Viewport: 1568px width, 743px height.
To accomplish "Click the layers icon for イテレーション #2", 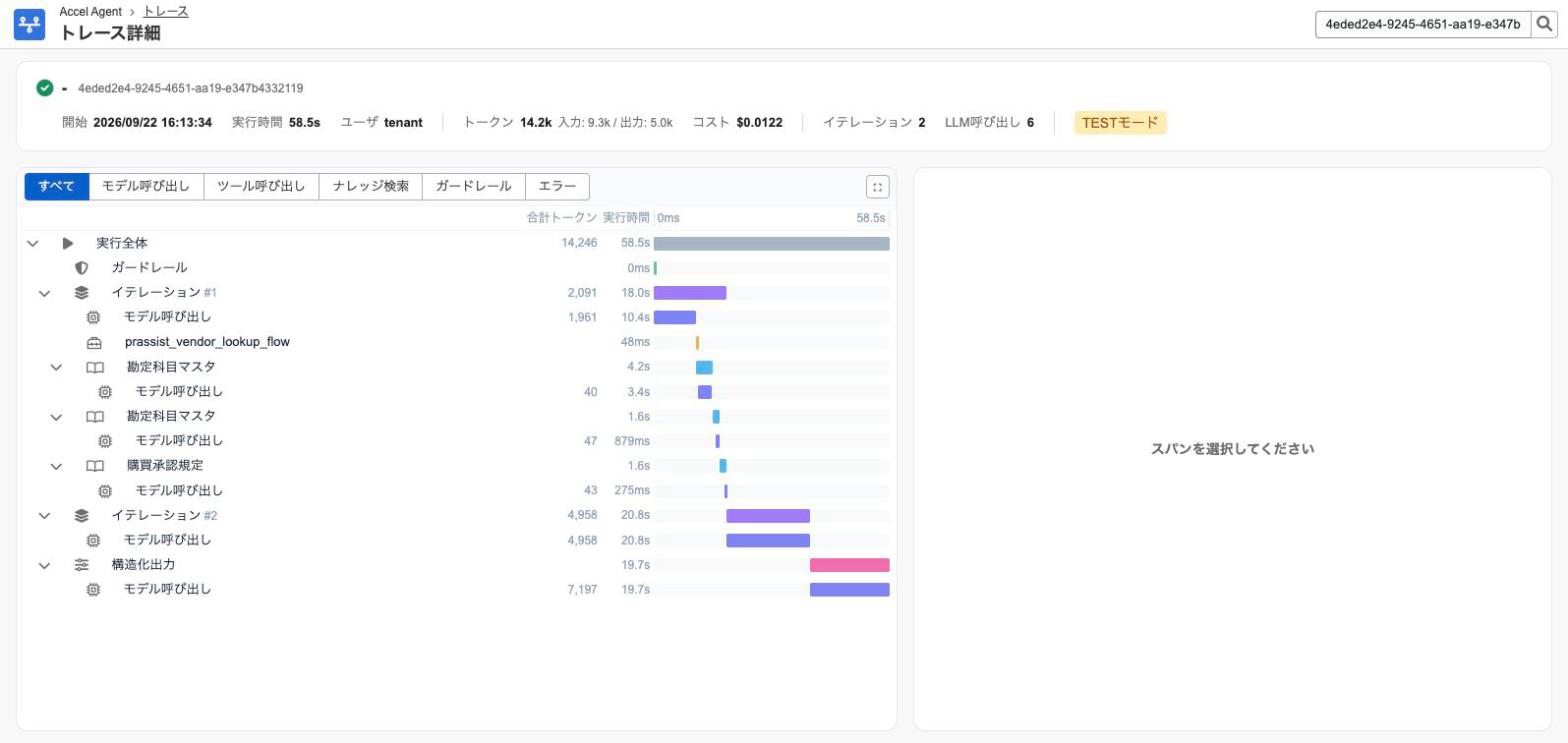I will (x=81, y=516).
